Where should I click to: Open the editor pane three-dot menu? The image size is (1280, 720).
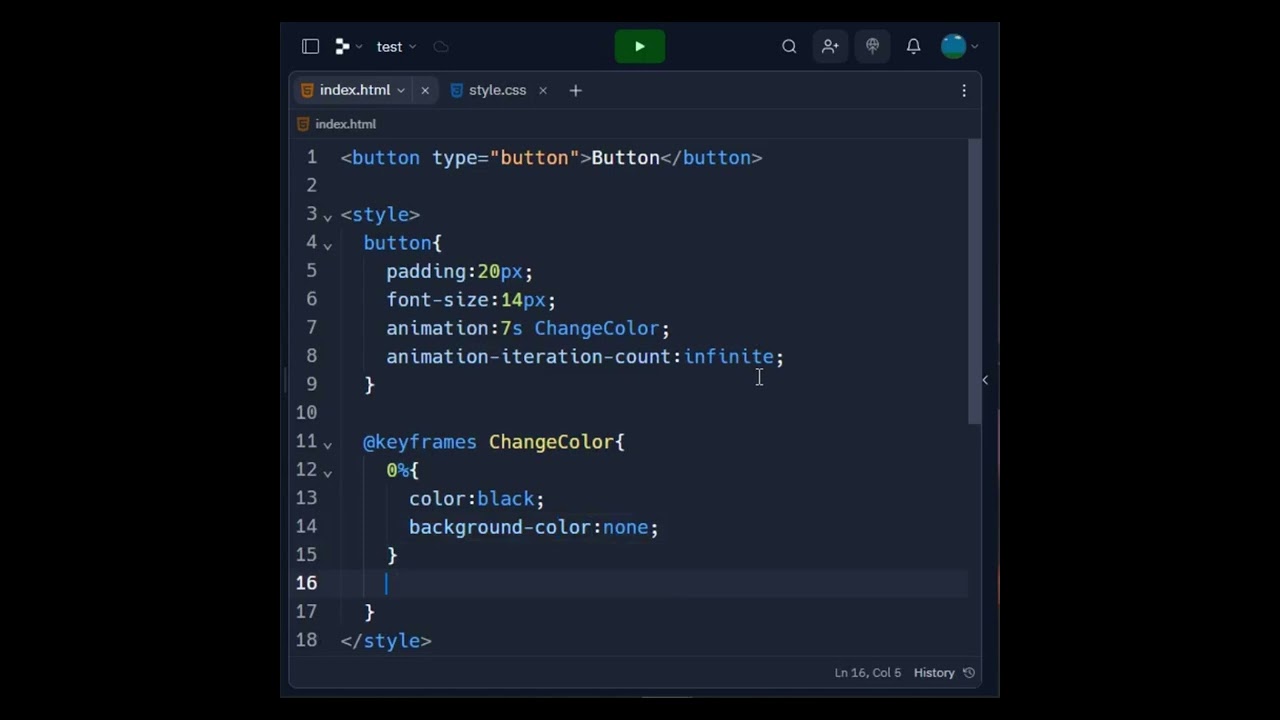[964, 90]
